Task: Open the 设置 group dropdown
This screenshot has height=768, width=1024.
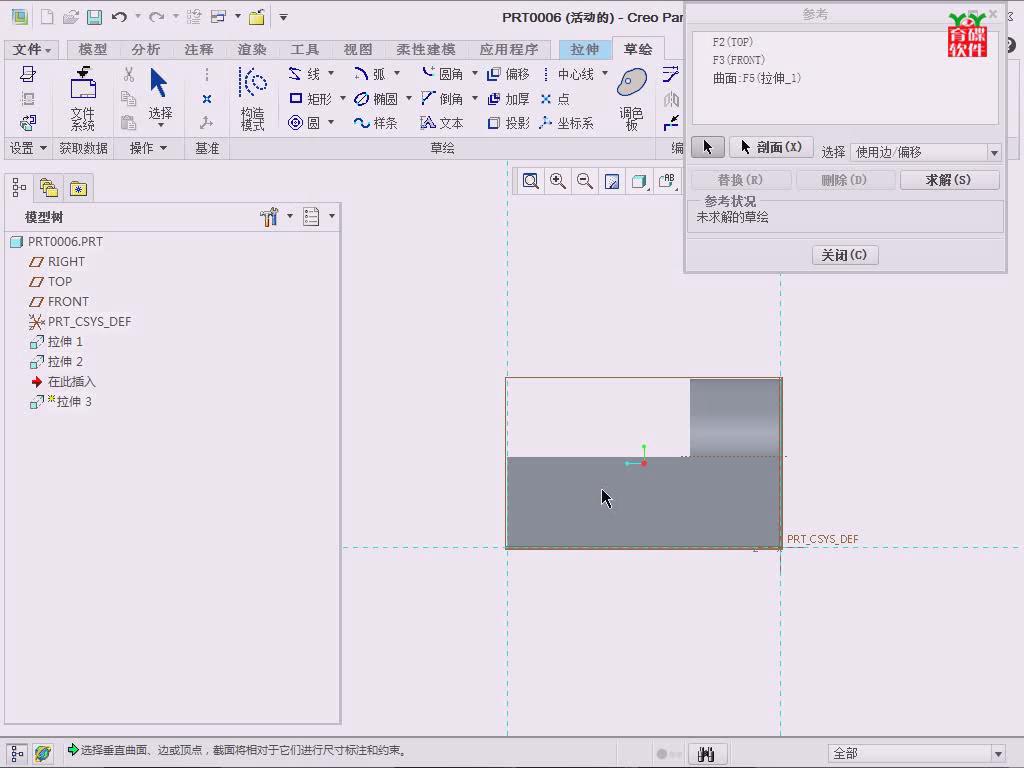Action: [x=28, y=148]
